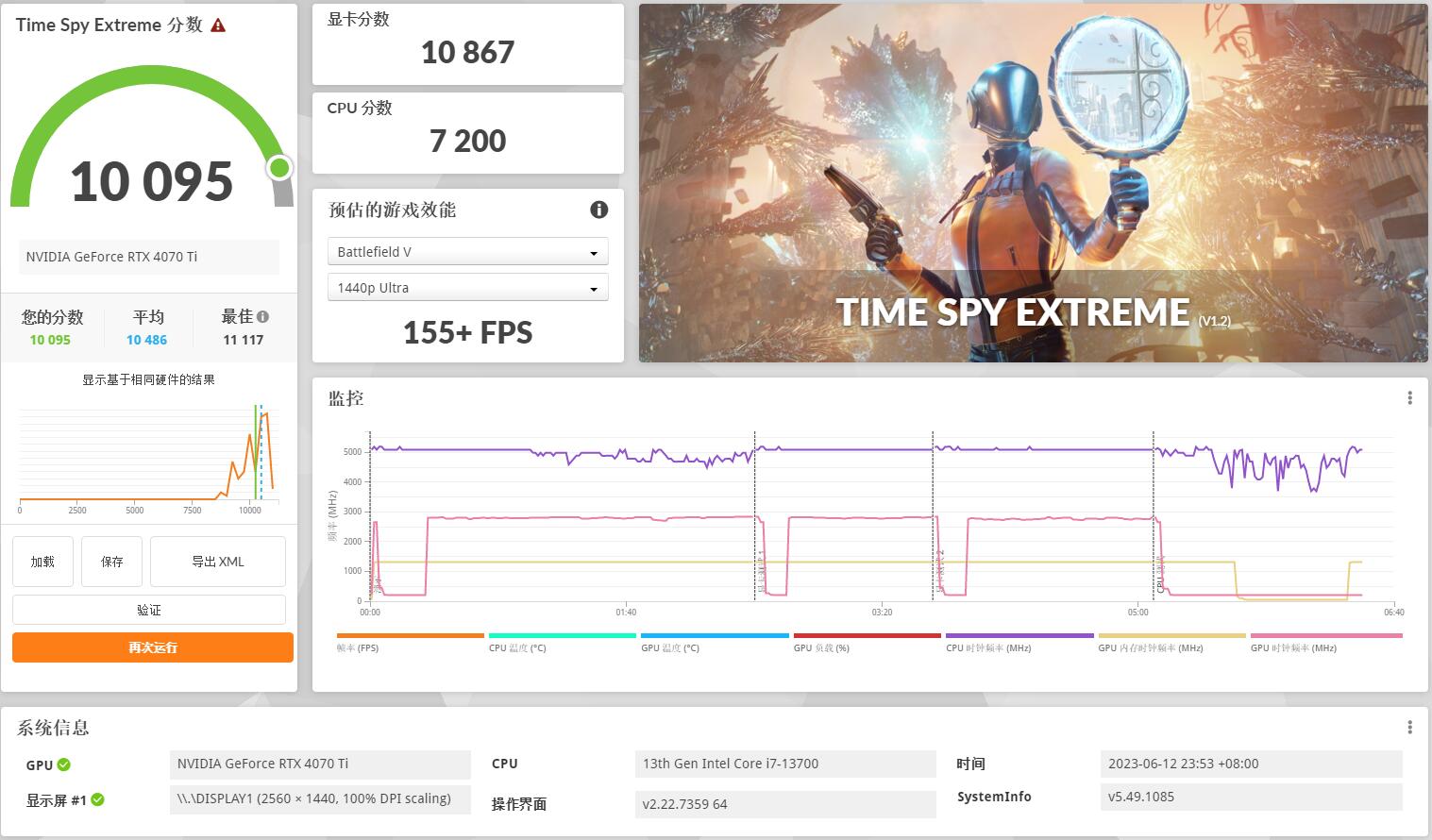1432x840 pixels.
Task: Open the 1440p Ultra resolution dropdown
Action: pos(467,288)
